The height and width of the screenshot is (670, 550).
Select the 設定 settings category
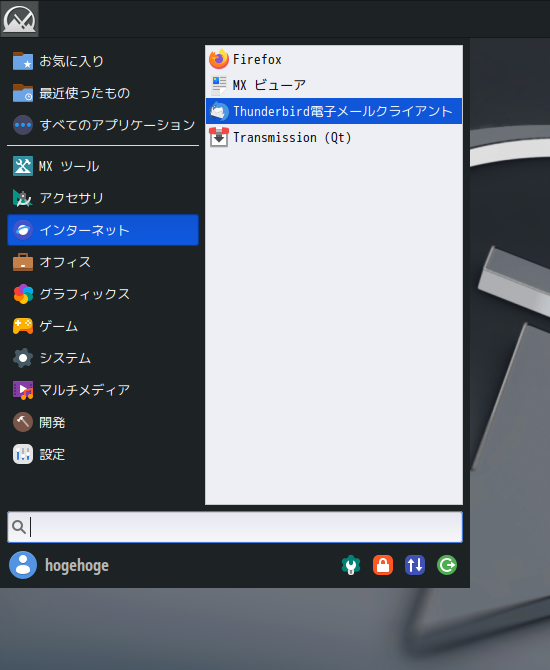[103, 454]
